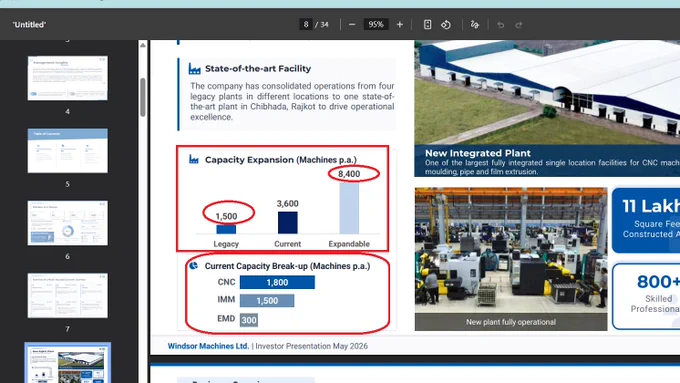Edit the 95% zoom level field
Viewport: 680px width, 383px height.
(376, 25)
